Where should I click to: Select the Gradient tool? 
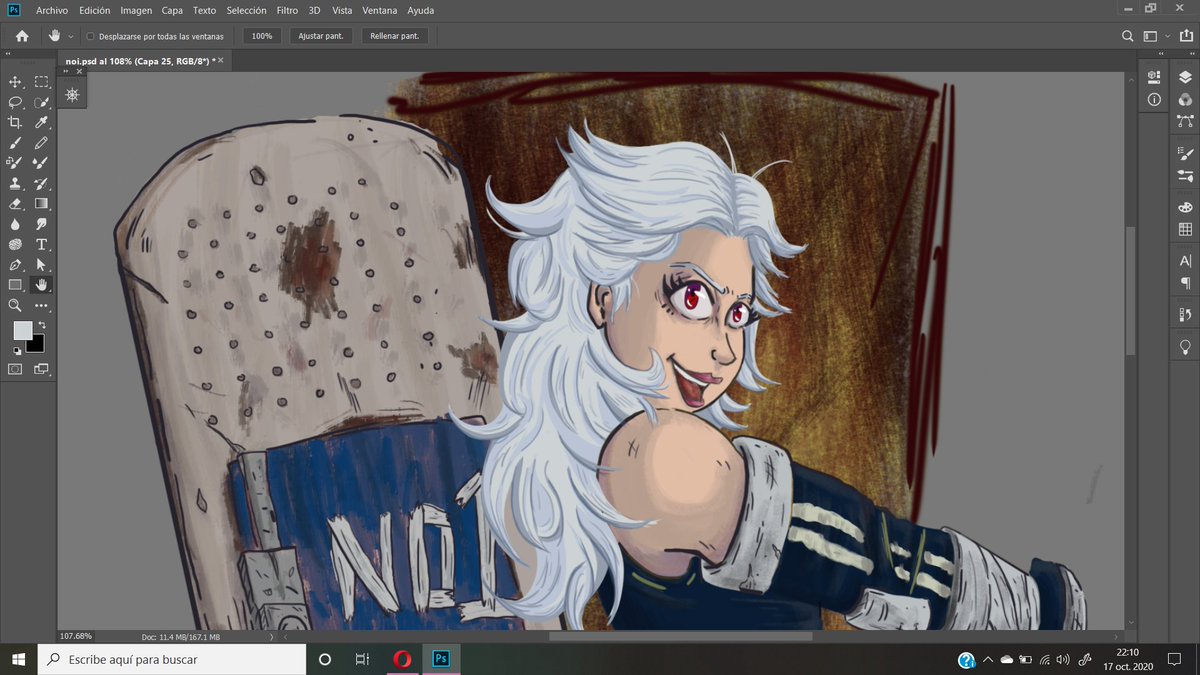click(41, 203)
